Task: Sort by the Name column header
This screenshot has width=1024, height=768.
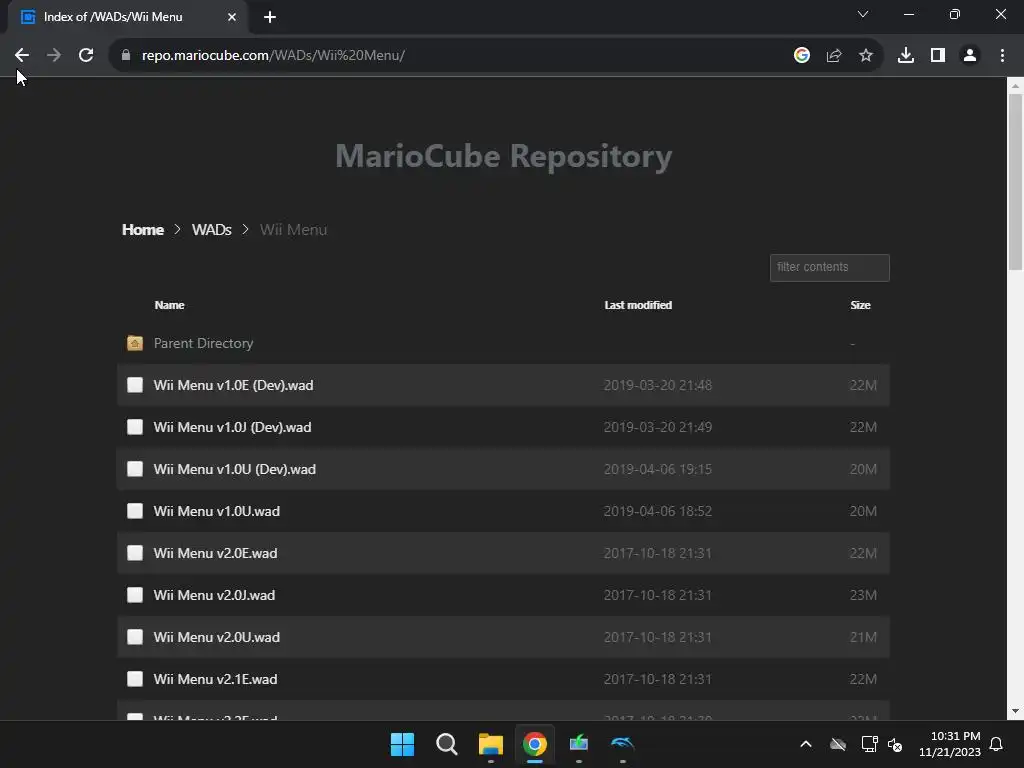Action: coord(169,305)
